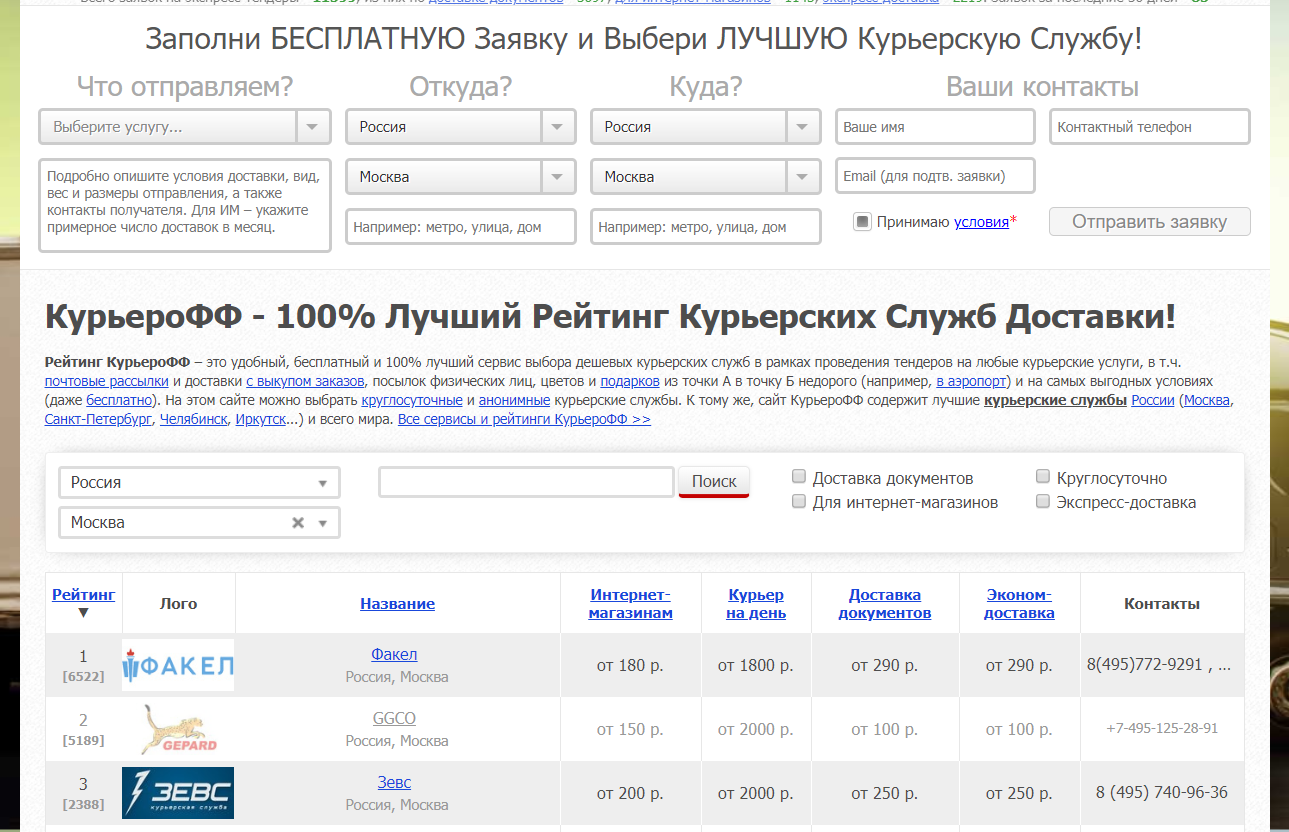The height and width of the screenshot is (832, 1289).
Task: Focus the Откуда address field
Action: tap(460, 226)
